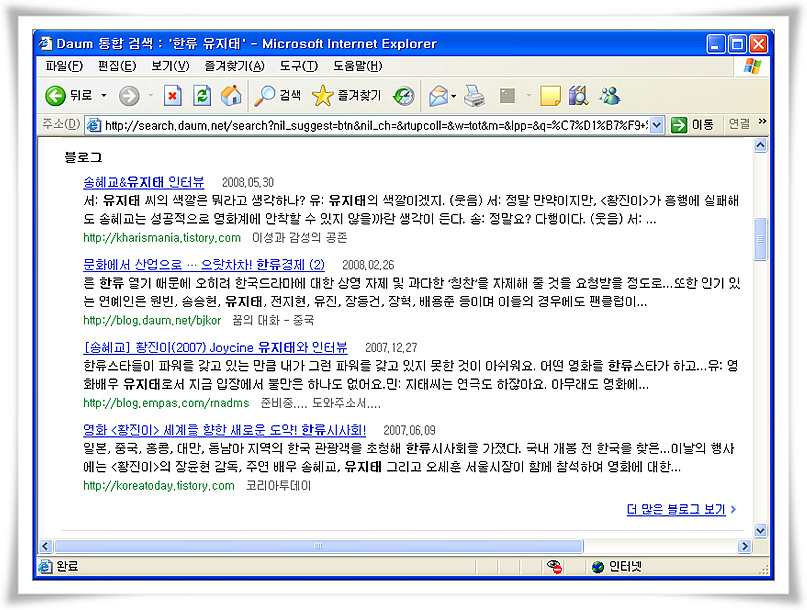Click the 코리아투데이 blog name
Screen dimensions: 807x610
[278, 485]
